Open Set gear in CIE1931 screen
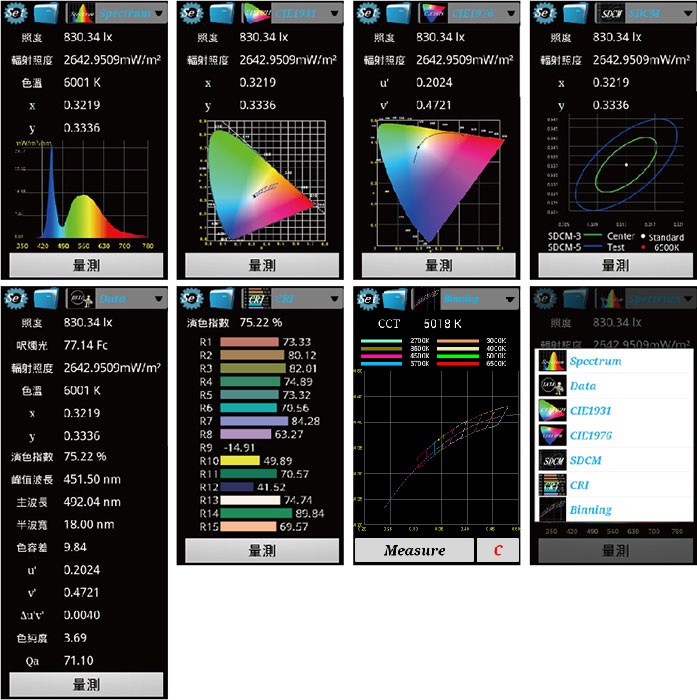Image resolution: width=697 pixels, height=700 pixels. [x=192, y=13]
